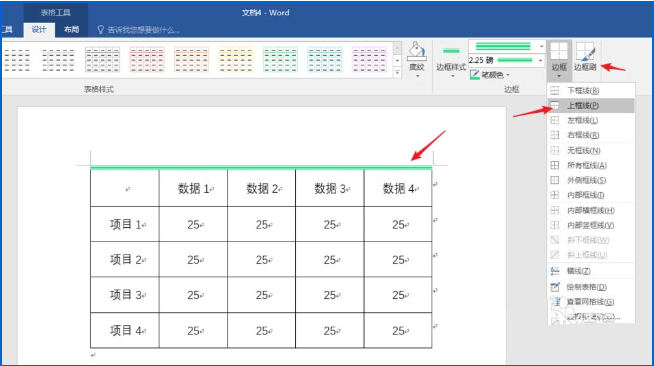Click table styles gallery down arrow
The height and width of the screenshot is (366, 654).
point(397,61)
